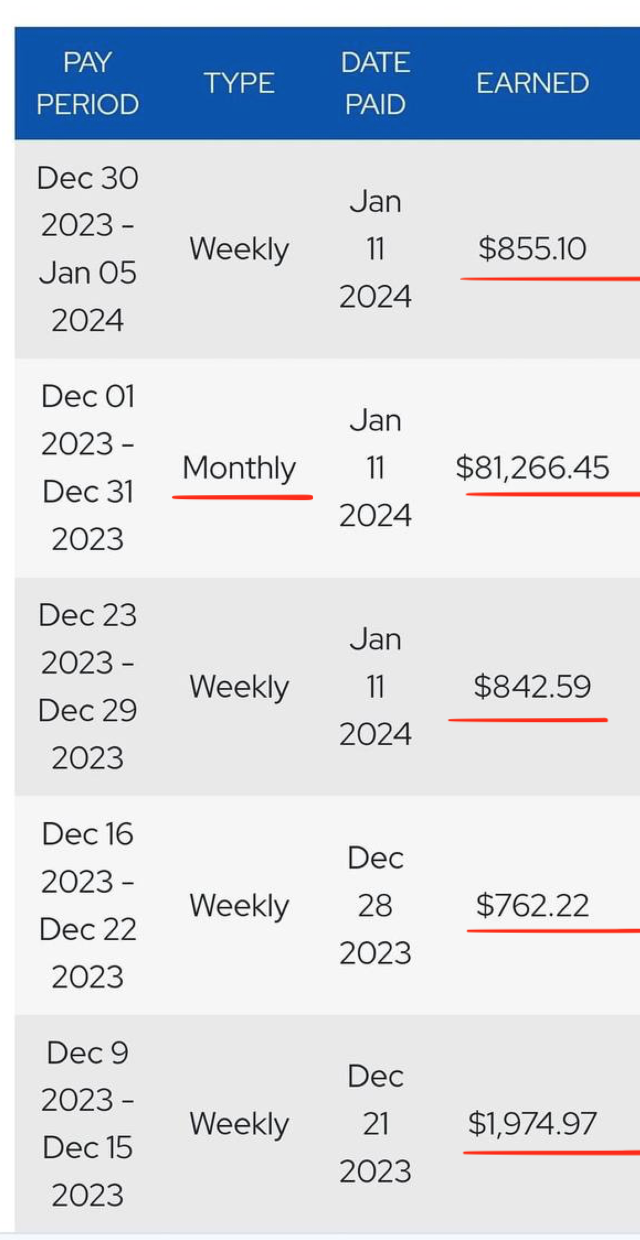Click Weekly type in first row
640x1240 pixels.
[240, 249]
